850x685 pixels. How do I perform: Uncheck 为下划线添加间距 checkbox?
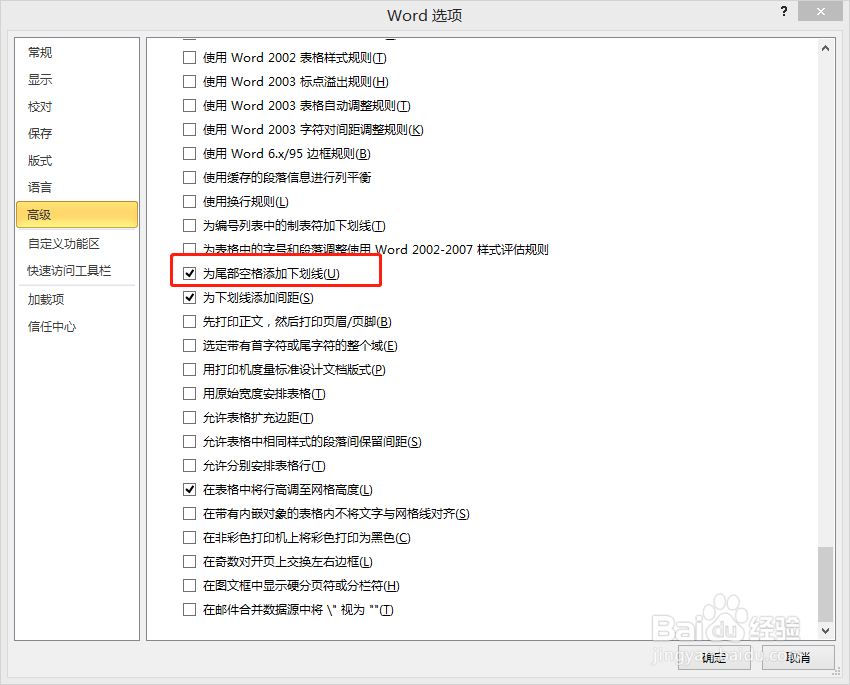(x=189, y=298)
